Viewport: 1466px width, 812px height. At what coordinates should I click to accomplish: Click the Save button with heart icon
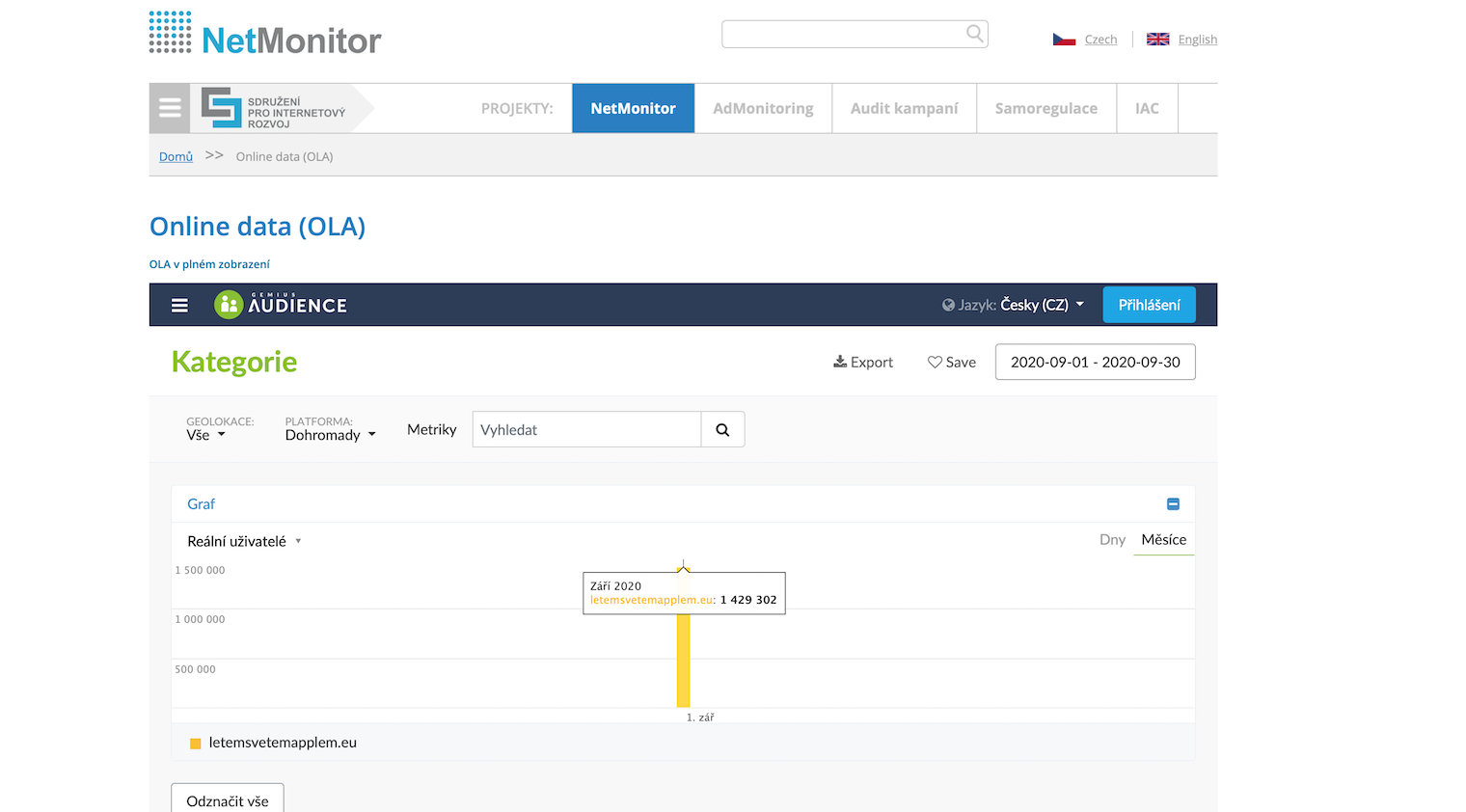(x=952, y=363)
